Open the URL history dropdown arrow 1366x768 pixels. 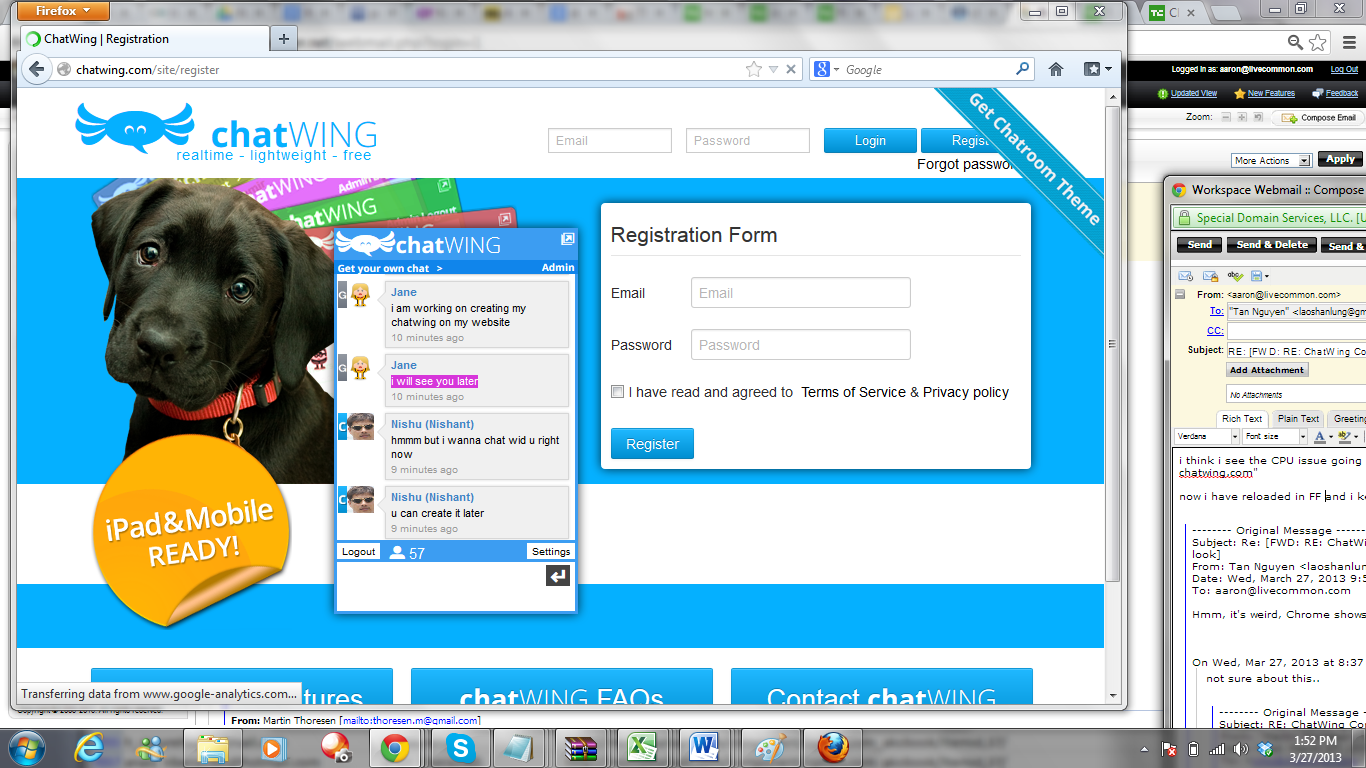773,70
